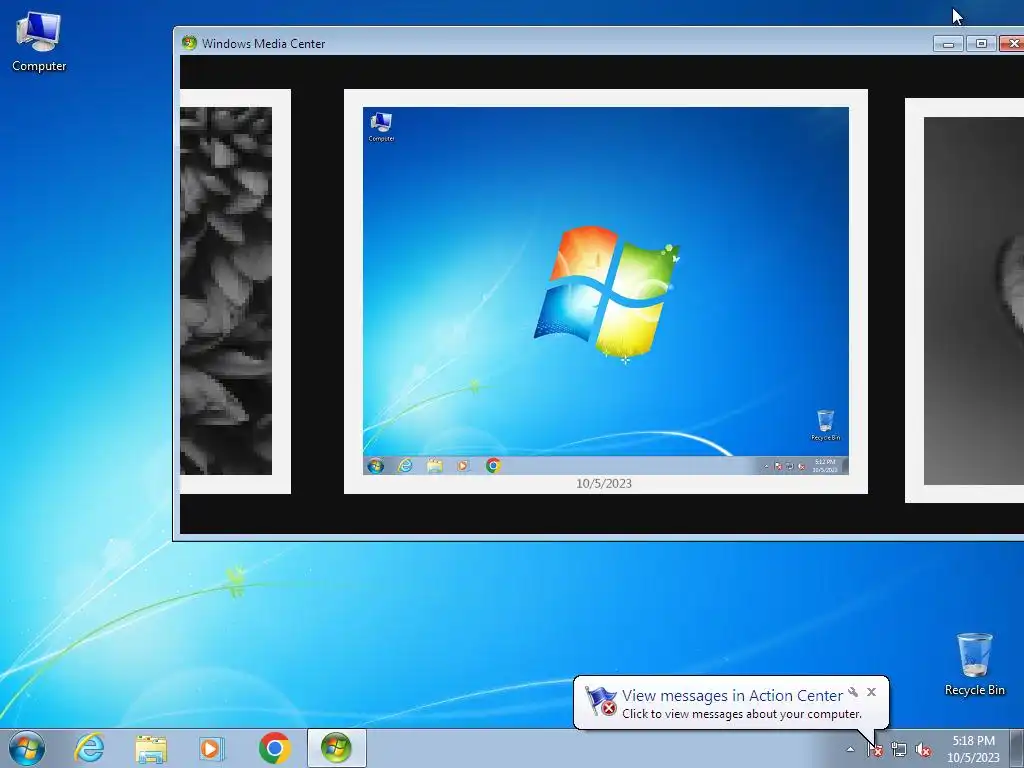The image size is (1024, 768).
Task: Open the Computer desktop icon
Action: [39, 42]
